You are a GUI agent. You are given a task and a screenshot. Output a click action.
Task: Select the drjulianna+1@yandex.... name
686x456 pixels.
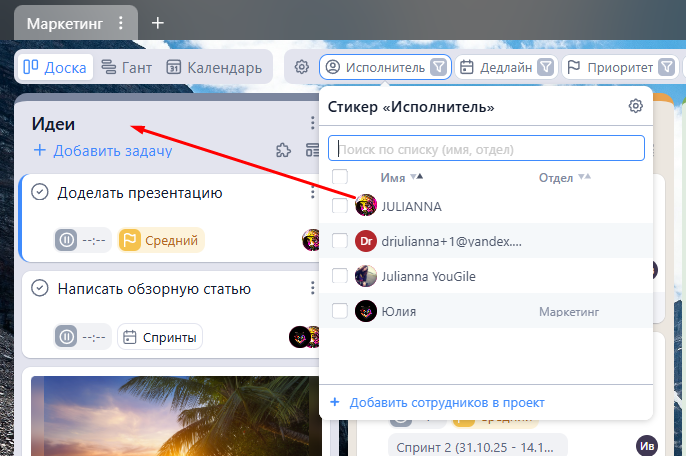[451, 241]
